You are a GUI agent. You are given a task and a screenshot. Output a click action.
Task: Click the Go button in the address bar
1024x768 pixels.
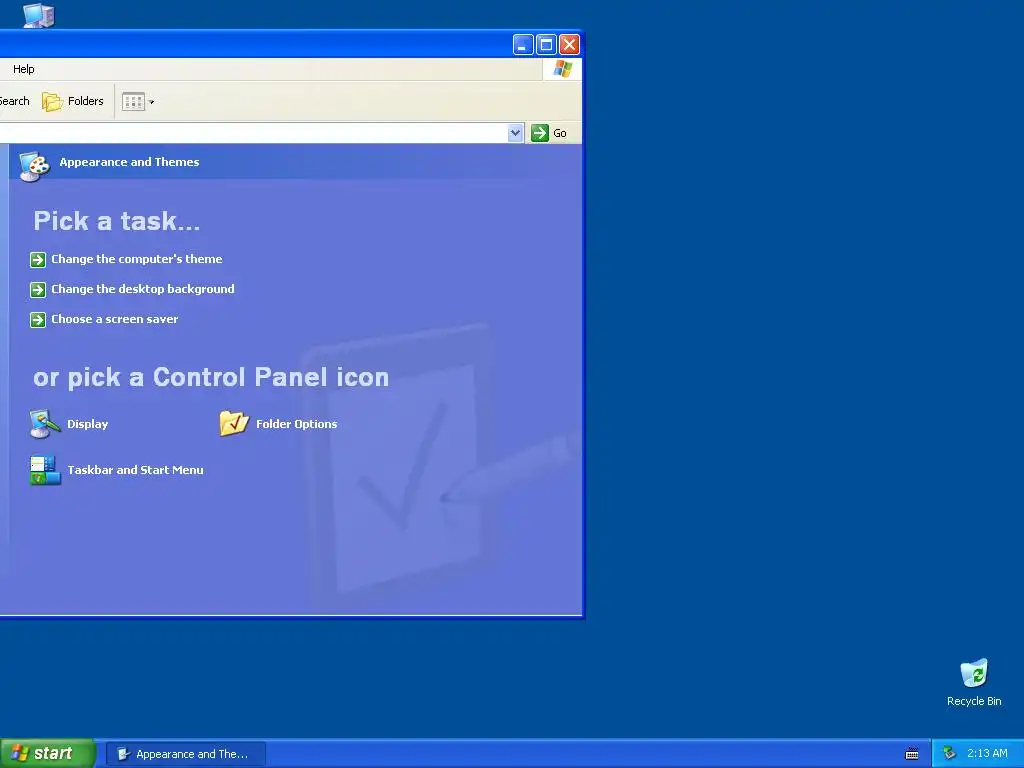click(549, 133)
